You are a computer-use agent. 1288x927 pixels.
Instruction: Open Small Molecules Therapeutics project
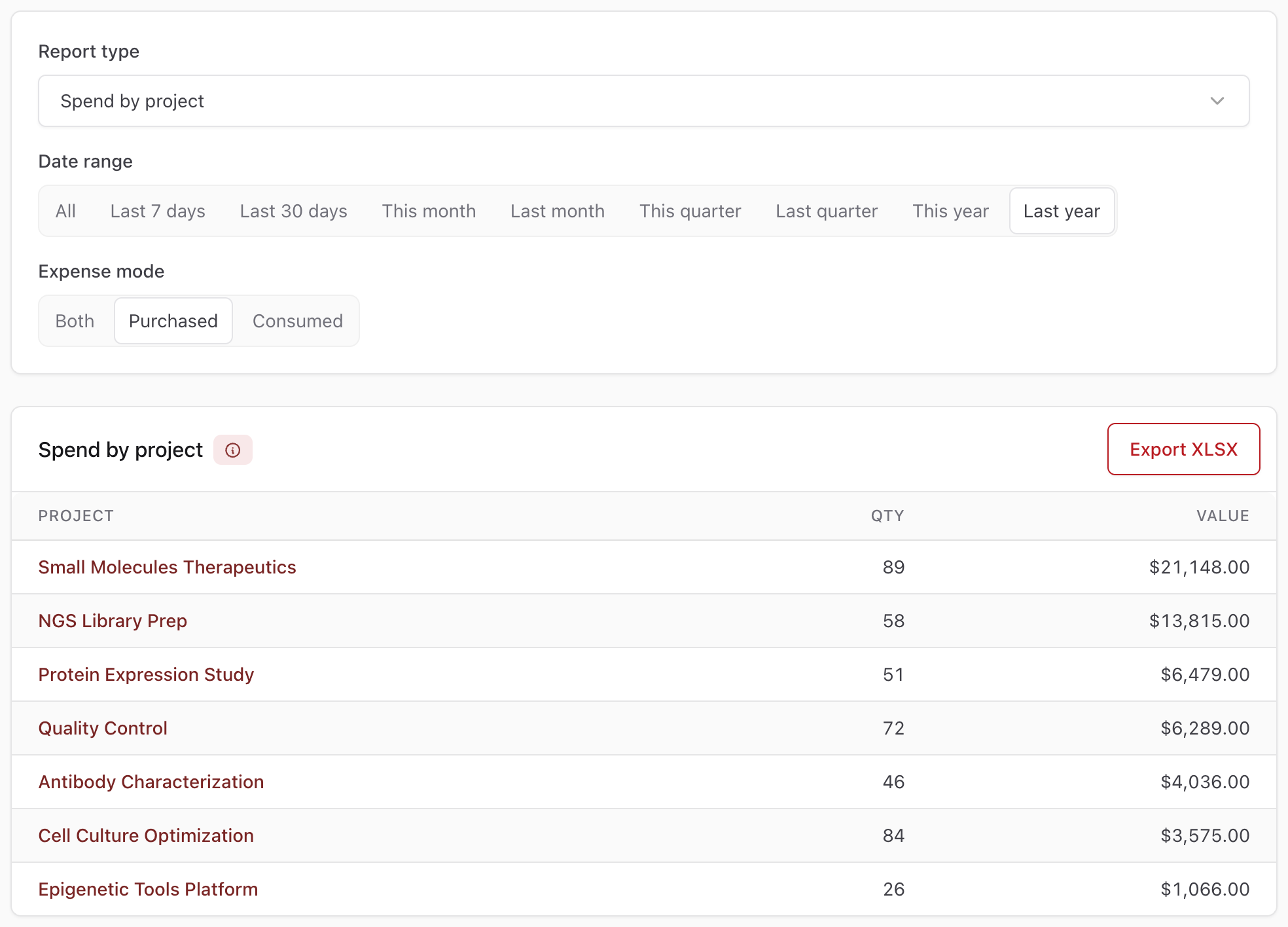[167, 567]
